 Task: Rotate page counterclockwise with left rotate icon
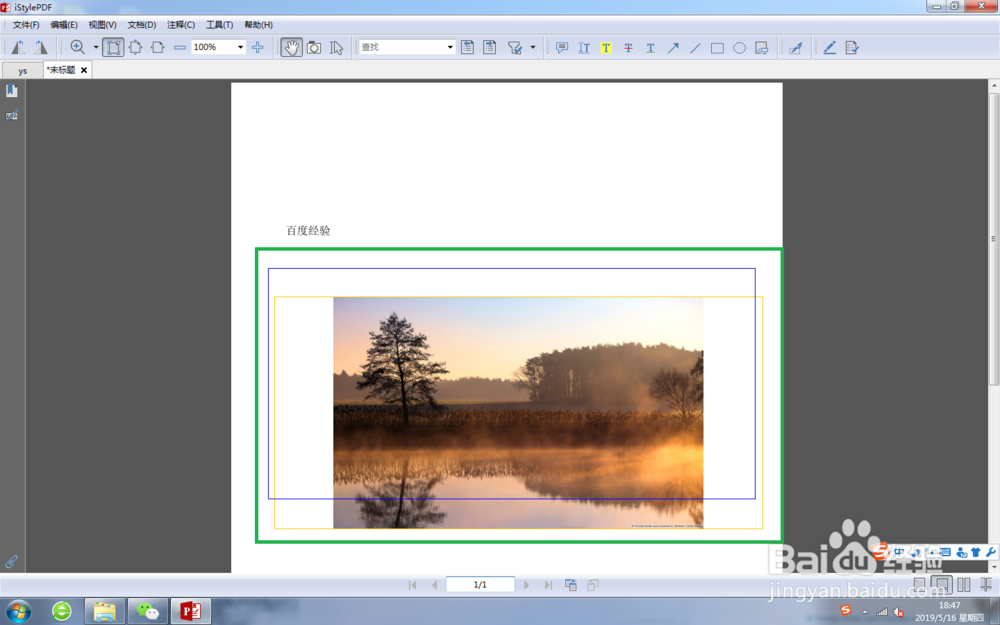(x=18, y=47)
